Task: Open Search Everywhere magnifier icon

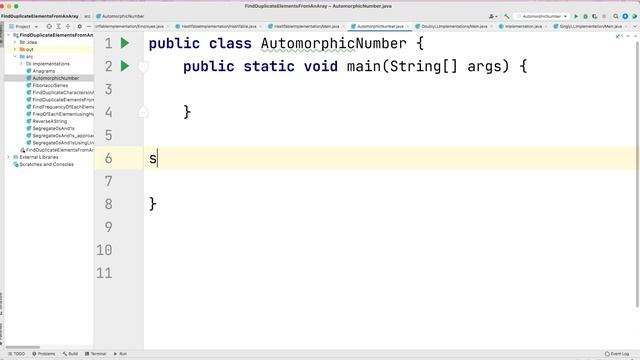Action: [x=616, y=16]
